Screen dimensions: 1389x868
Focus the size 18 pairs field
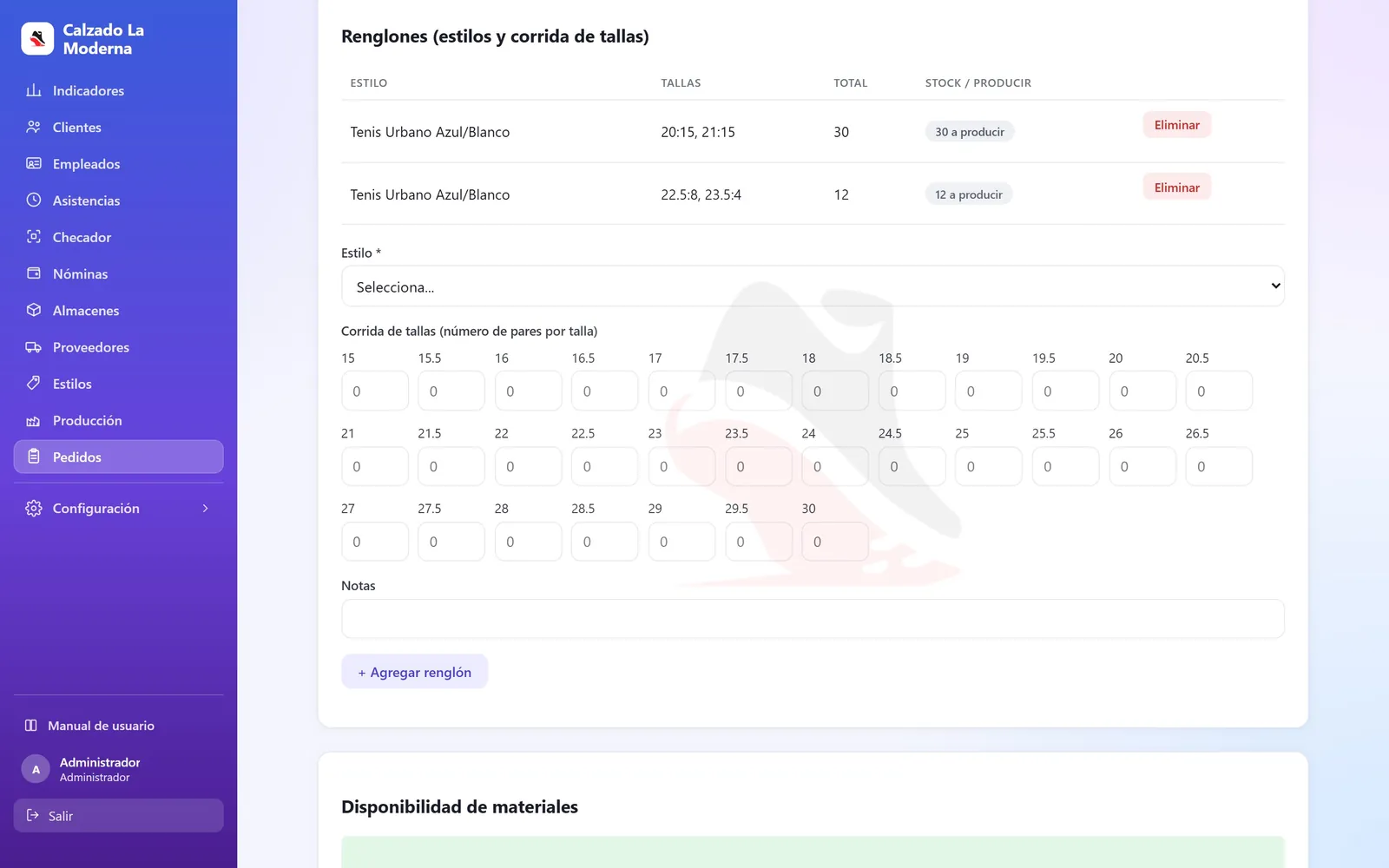[835, 391]
